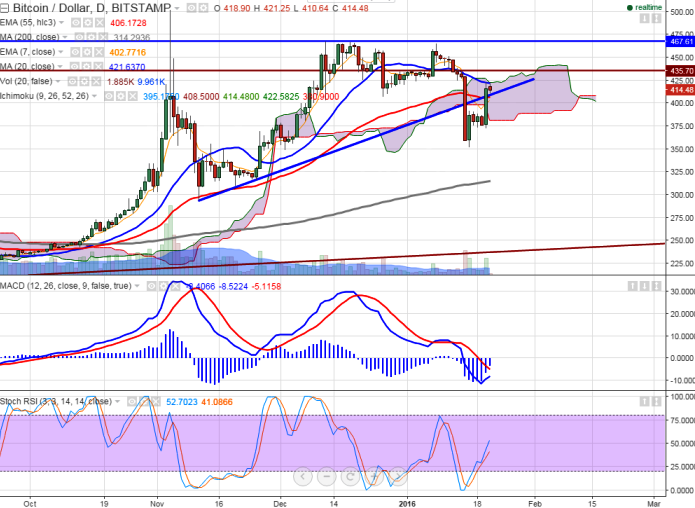Remove the EMA (55, hlc3) indicator
This screenshot has width=695, height=508.
click(x=99, y=23)
